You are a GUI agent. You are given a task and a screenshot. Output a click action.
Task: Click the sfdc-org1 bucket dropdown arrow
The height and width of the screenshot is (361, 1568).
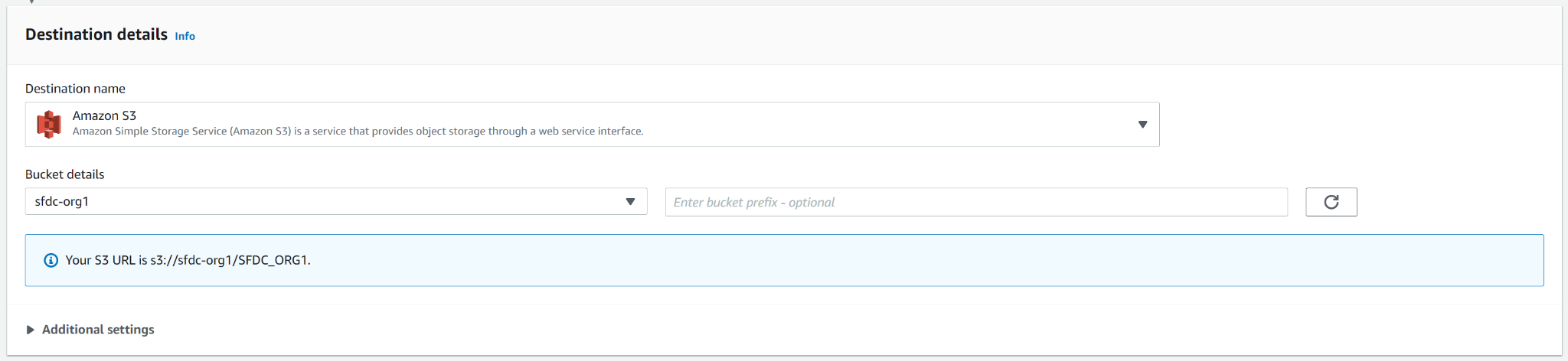pyautogui.click(x=630, y=202)
